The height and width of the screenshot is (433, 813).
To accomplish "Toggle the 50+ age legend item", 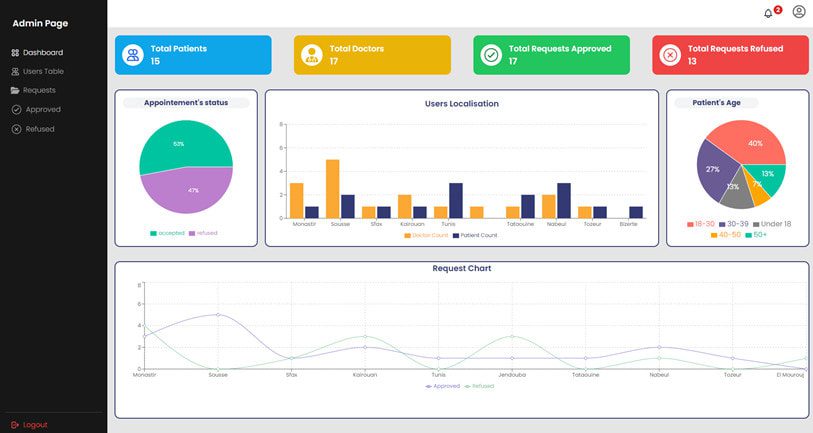I will (x=756, y=235).
